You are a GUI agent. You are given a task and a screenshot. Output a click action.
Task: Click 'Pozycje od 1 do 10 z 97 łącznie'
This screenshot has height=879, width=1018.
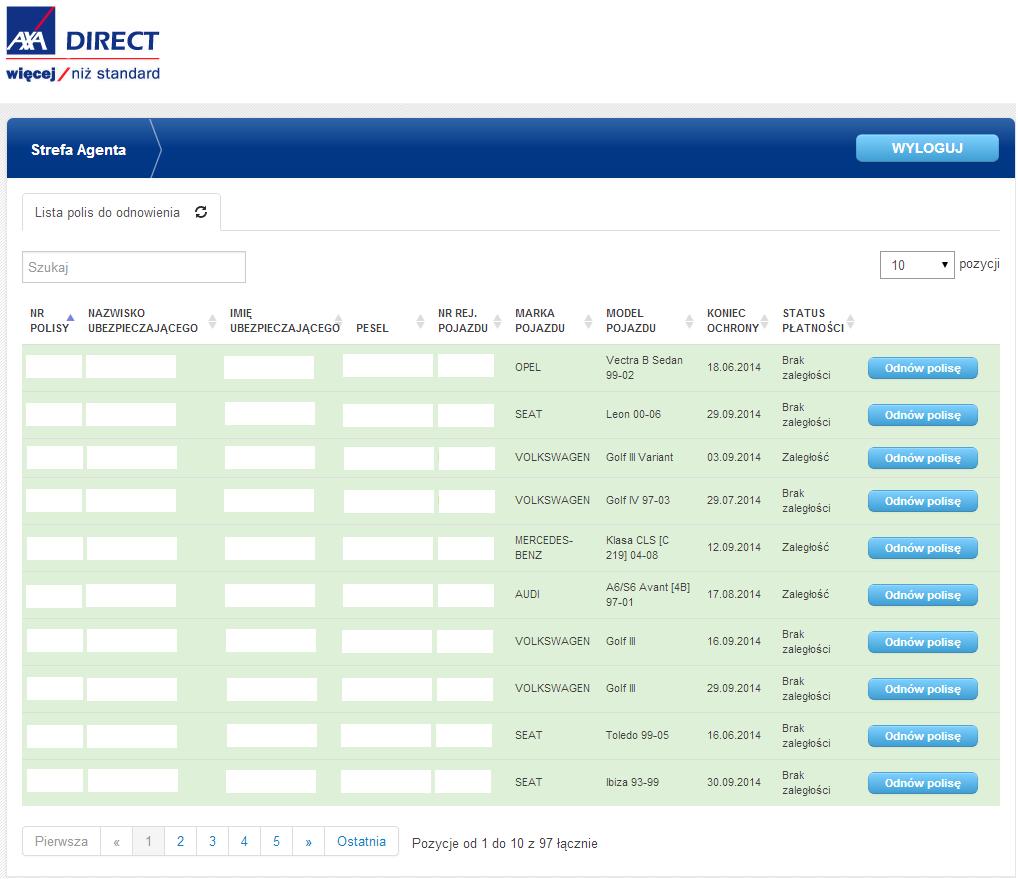[505, 843]
